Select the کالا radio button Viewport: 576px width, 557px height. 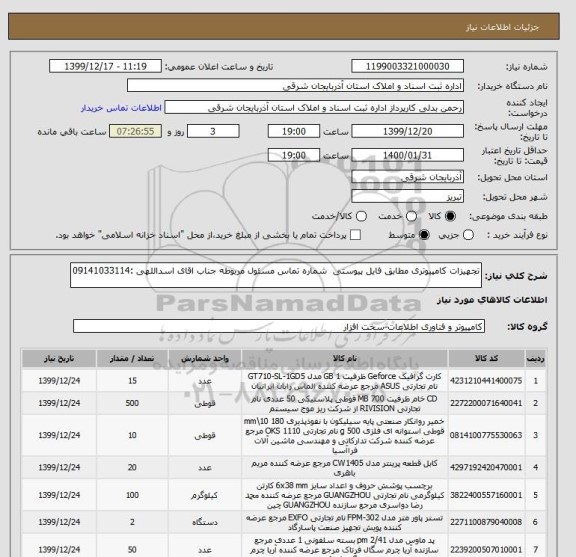click(x=450, y=216)
